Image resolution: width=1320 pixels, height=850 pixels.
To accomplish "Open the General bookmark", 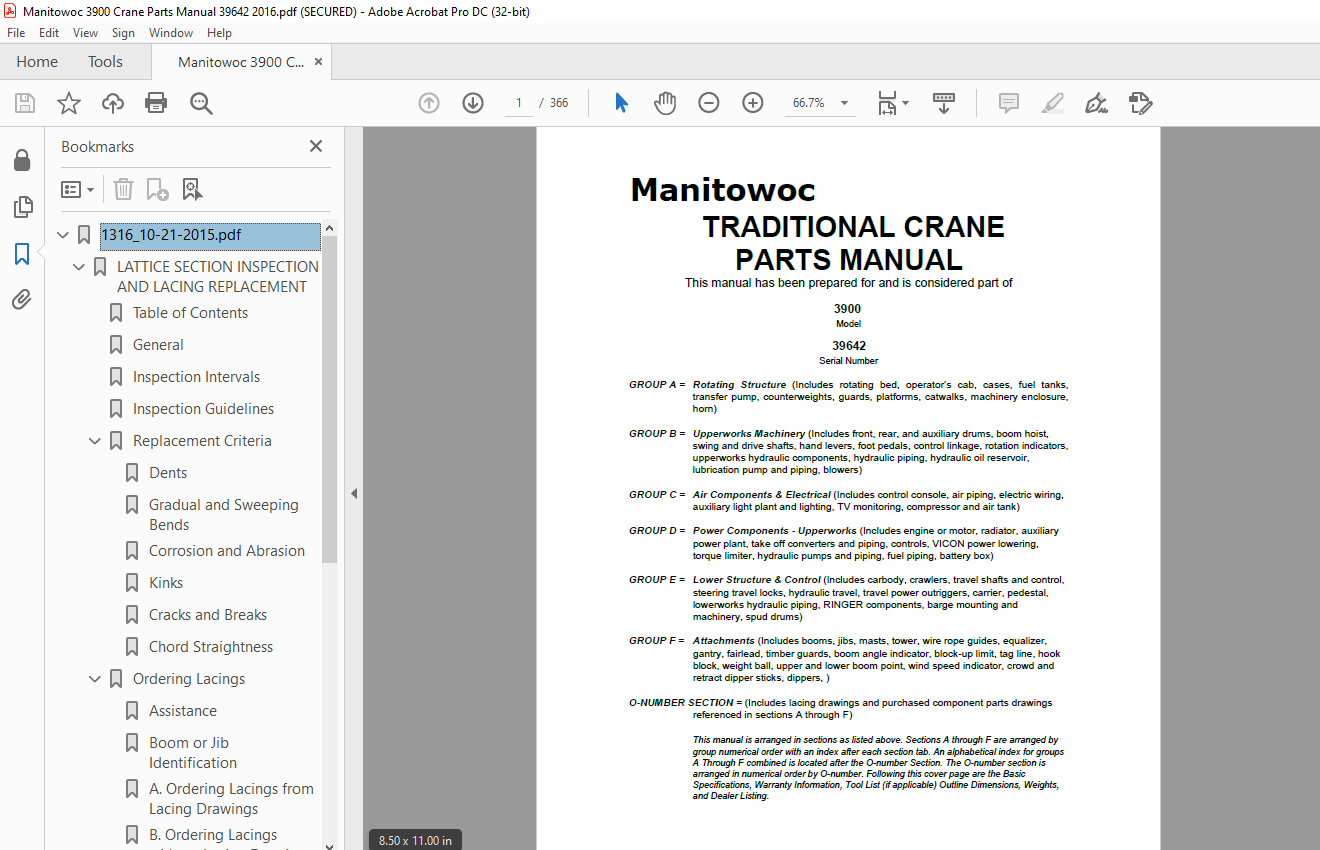I will (x=158, y=345).
